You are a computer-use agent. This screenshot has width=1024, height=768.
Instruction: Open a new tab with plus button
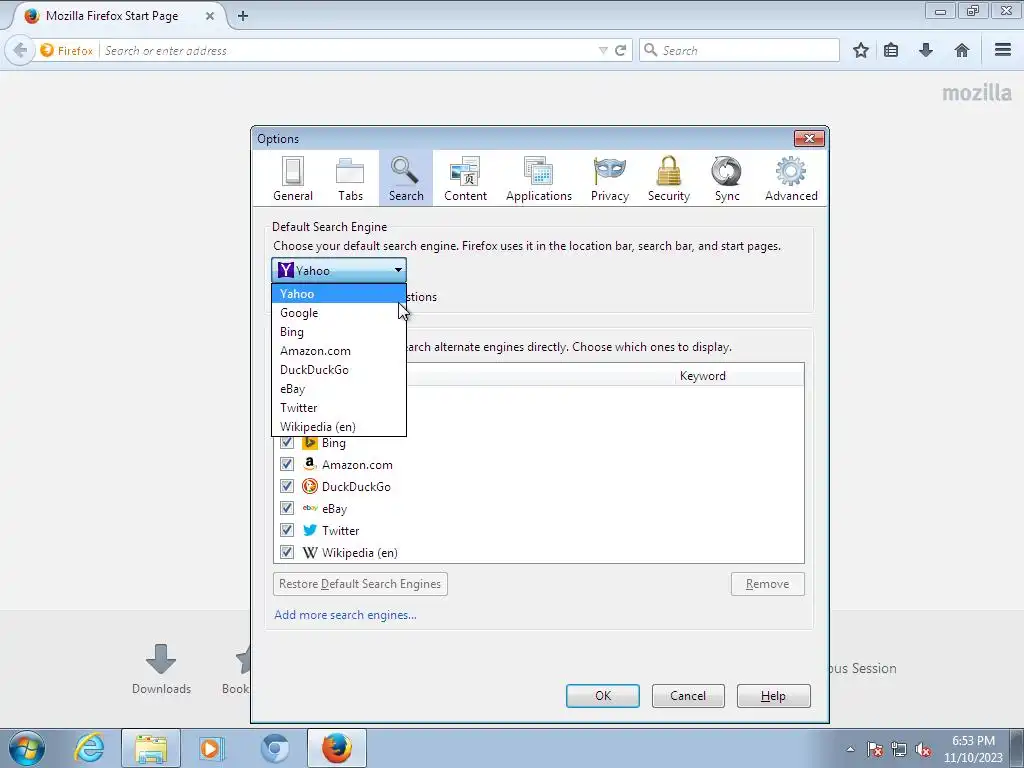point(243,16)
